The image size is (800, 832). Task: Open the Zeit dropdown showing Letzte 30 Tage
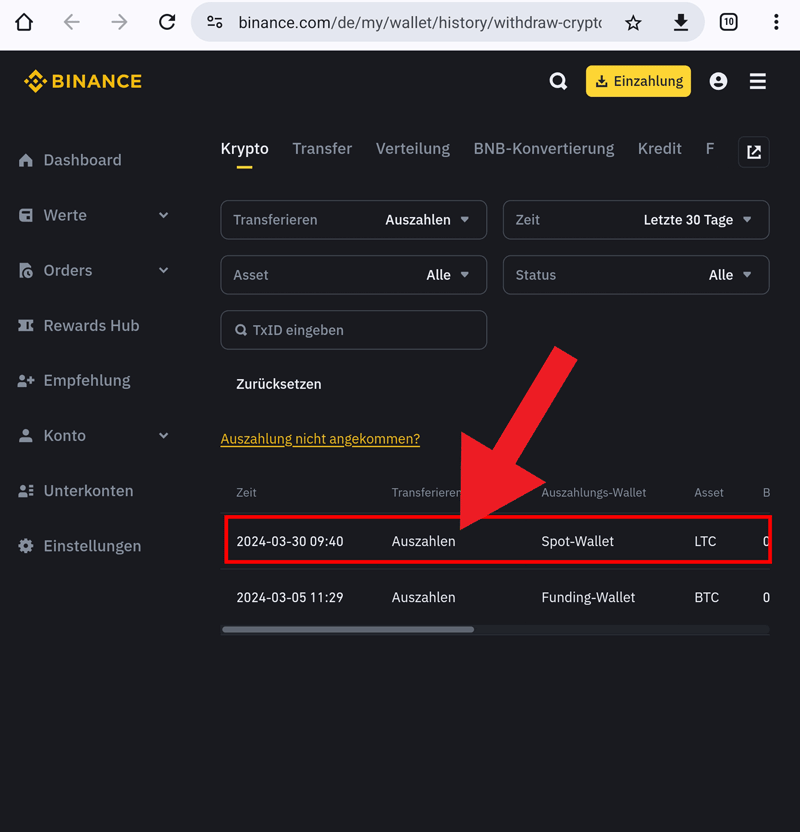[636, 219]
